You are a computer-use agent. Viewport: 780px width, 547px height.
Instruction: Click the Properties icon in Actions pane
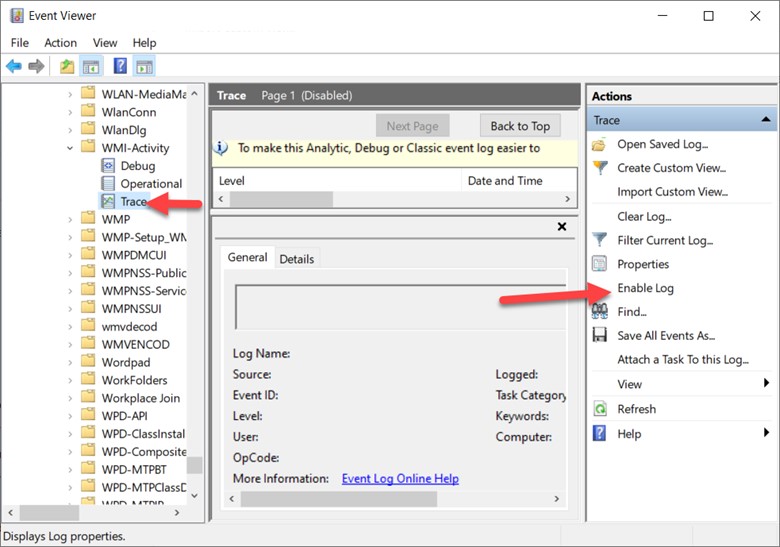click(600, 264)
